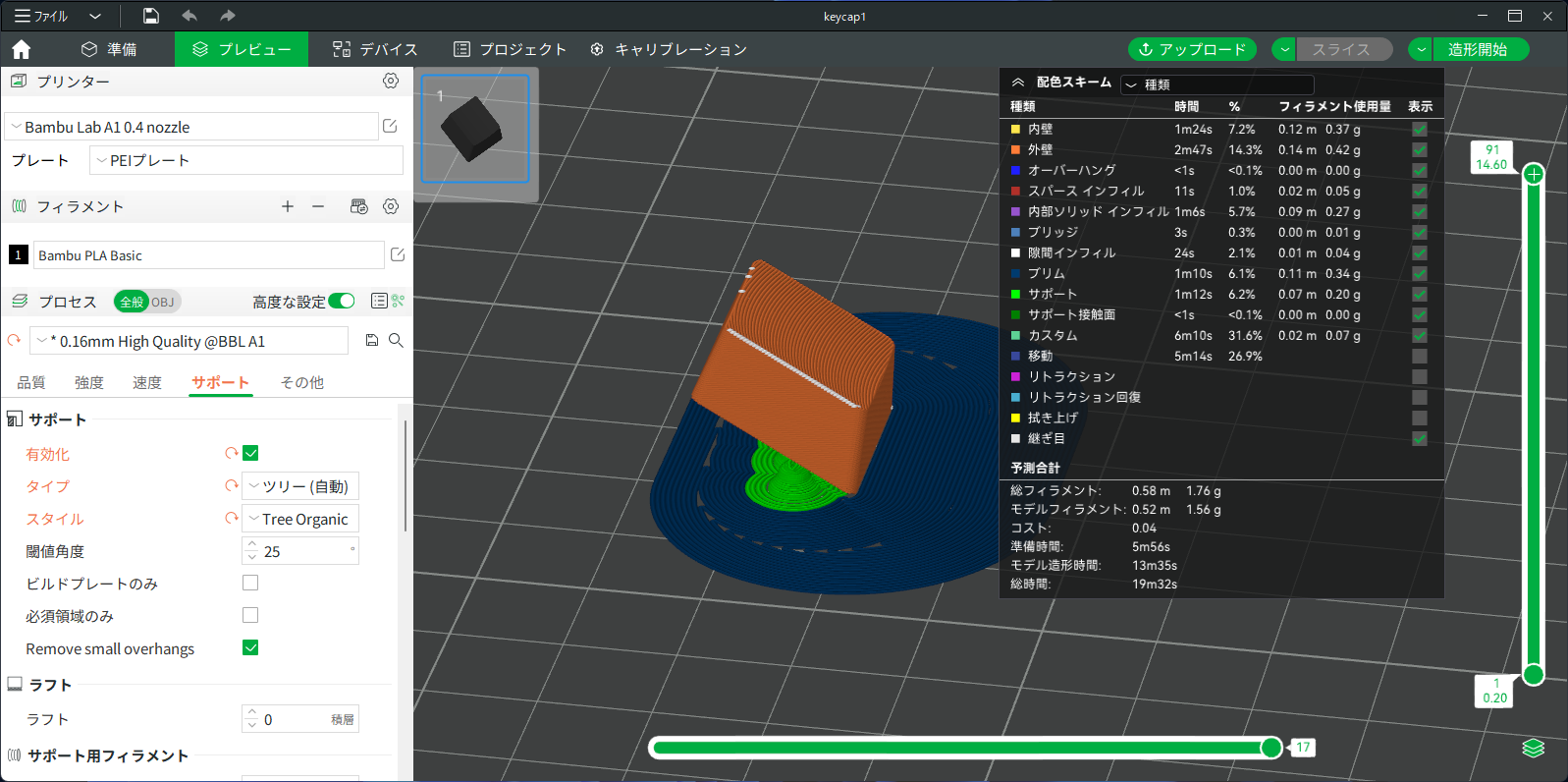Enable the build plate only (ビルドプレートのみ) checkbox

(250, 583)
